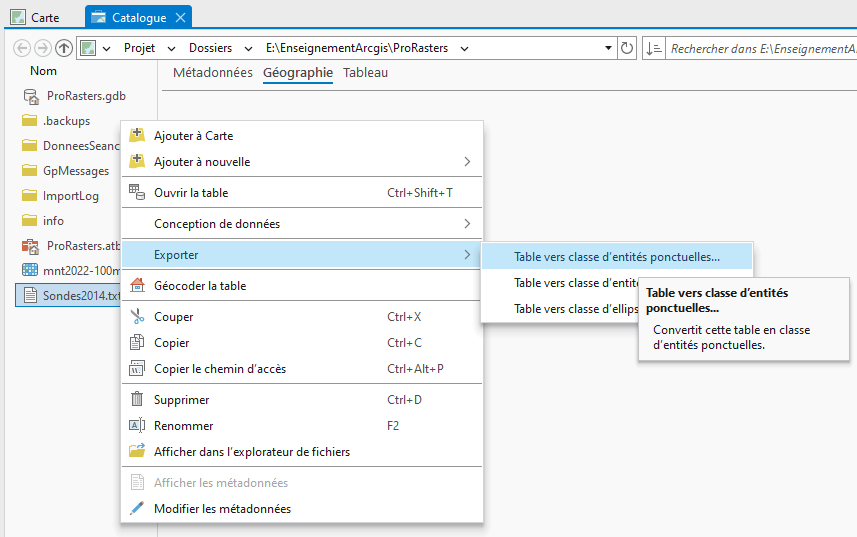Open the sort options icon beside search

[654, 48]
